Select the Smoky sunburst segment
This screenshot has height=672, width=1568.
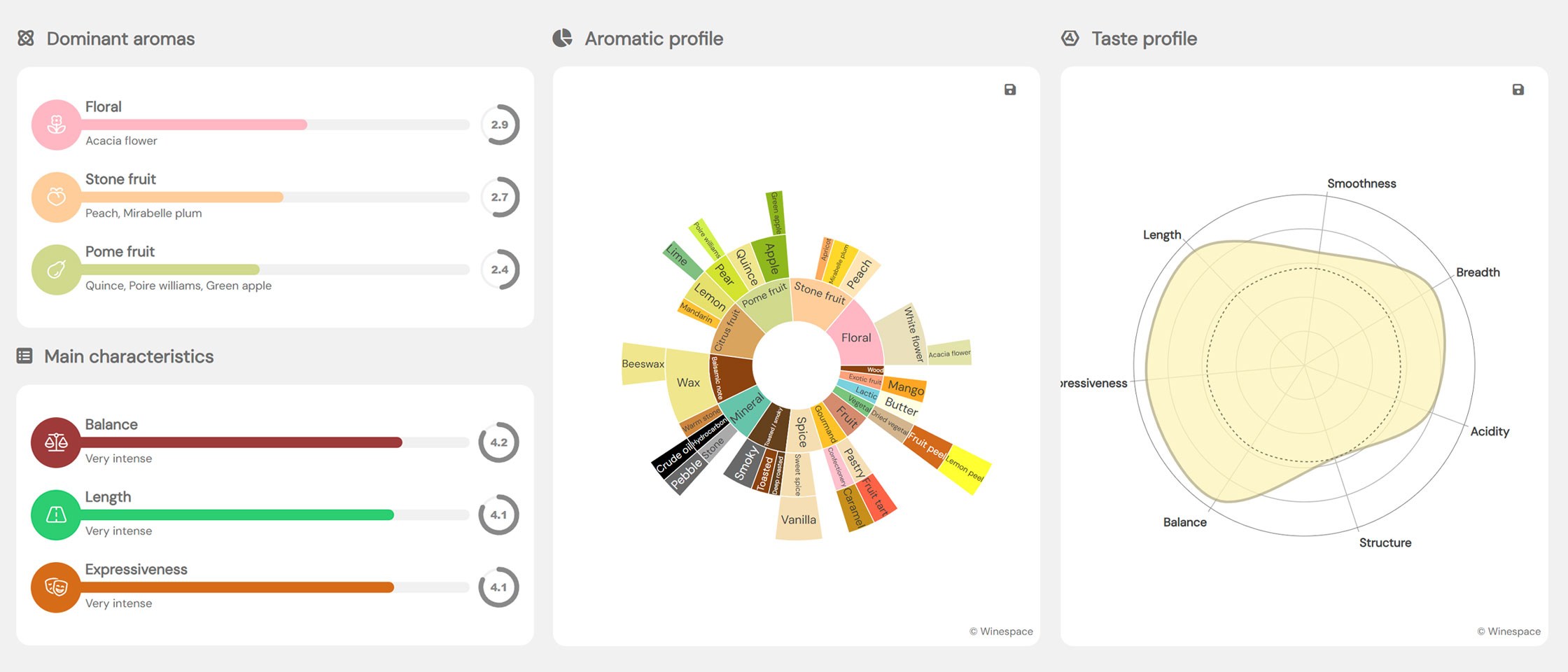click(x=745, y=462)
